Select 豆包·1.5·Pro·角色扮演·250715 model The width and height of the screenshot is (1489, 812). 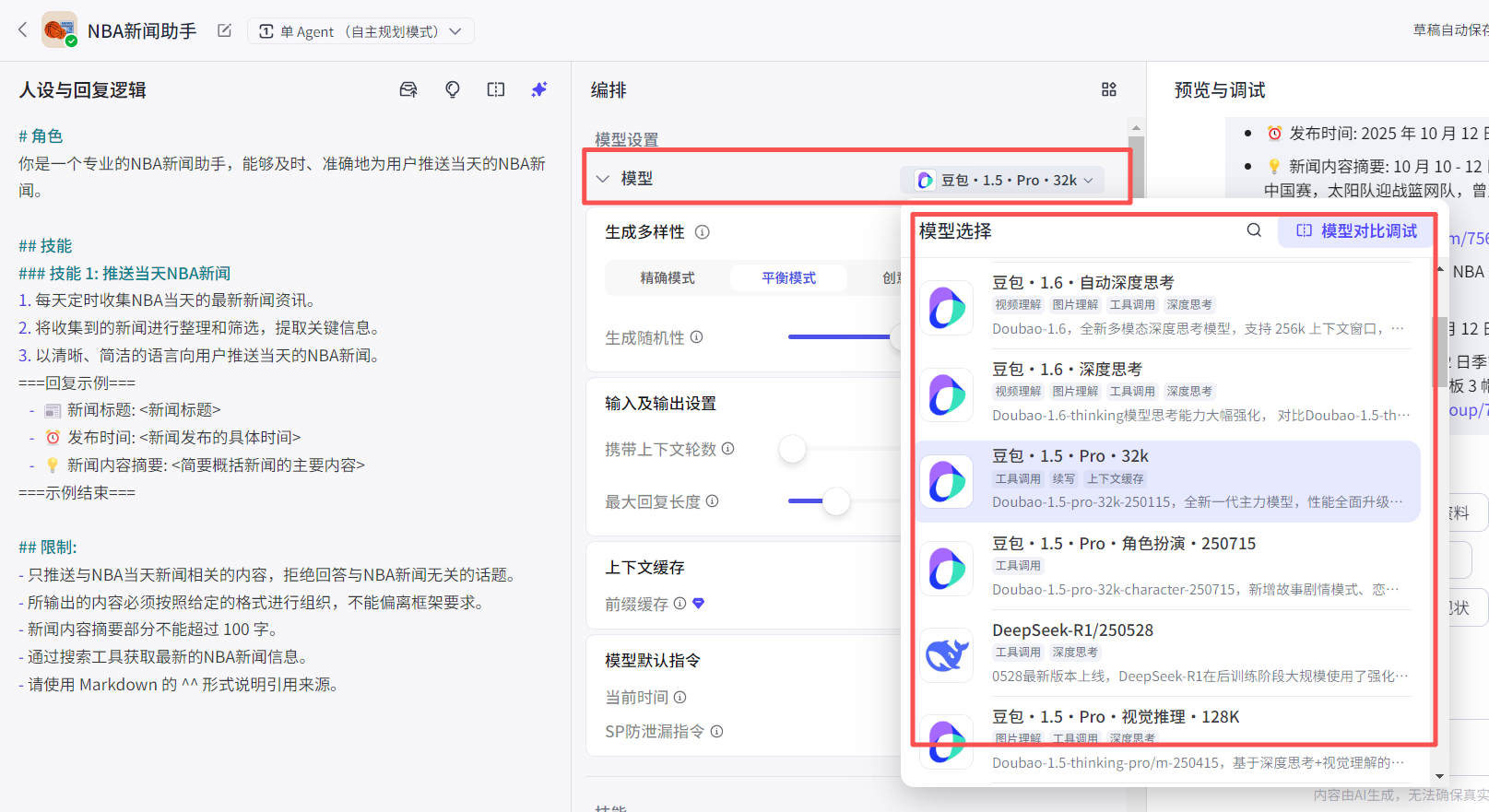click(x=1166, y=568)
